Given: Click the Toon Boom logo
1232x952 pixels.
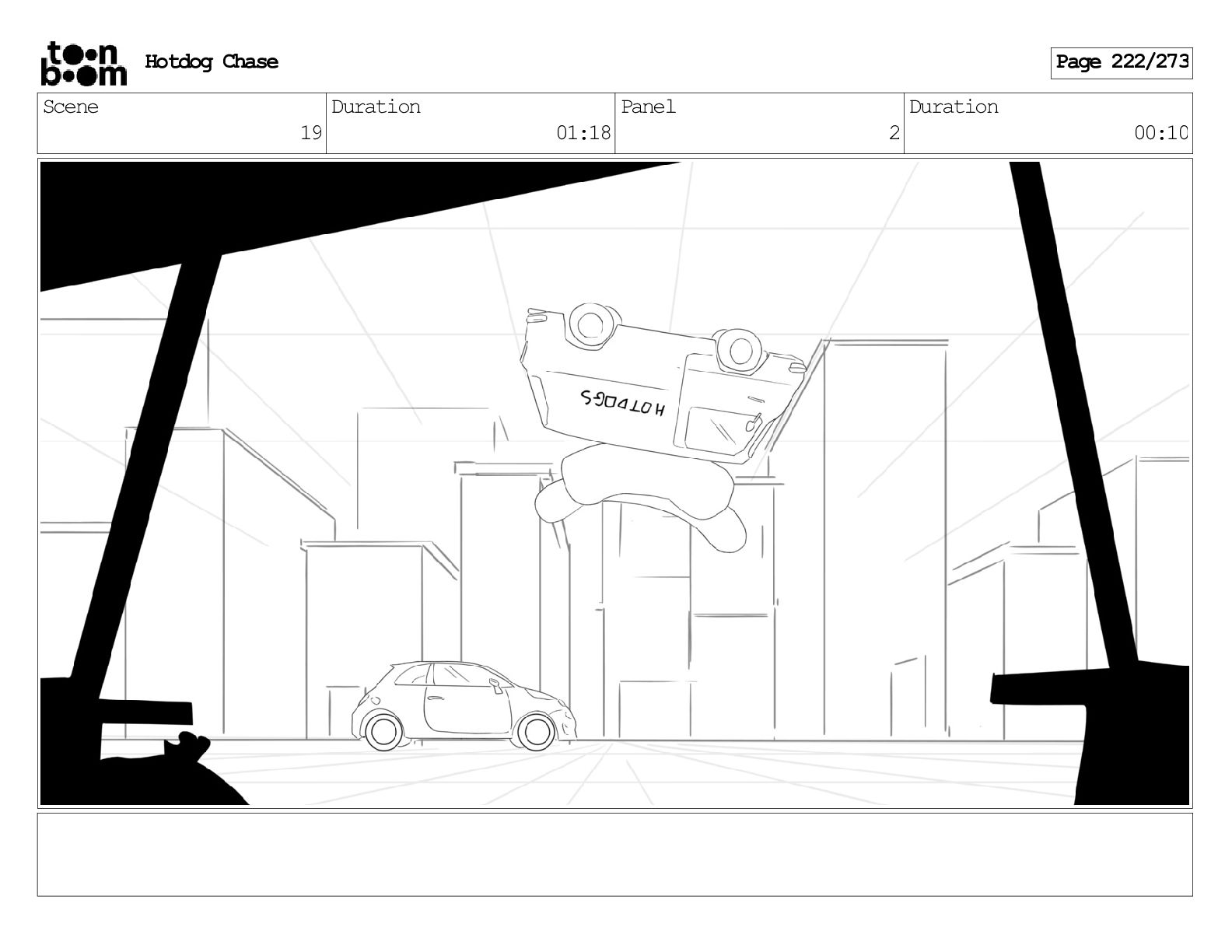Looking at the screenshot, I should 82,63.
